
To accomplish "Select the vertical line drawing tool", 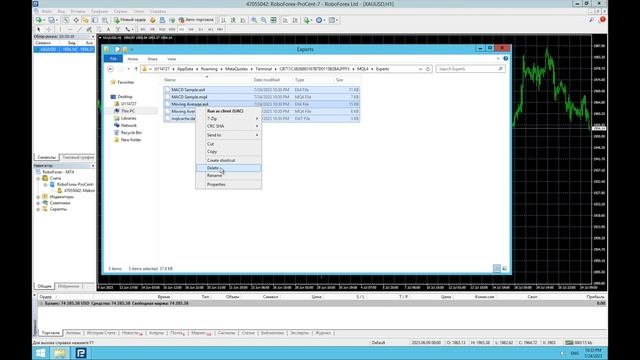I will pos(60,29).
